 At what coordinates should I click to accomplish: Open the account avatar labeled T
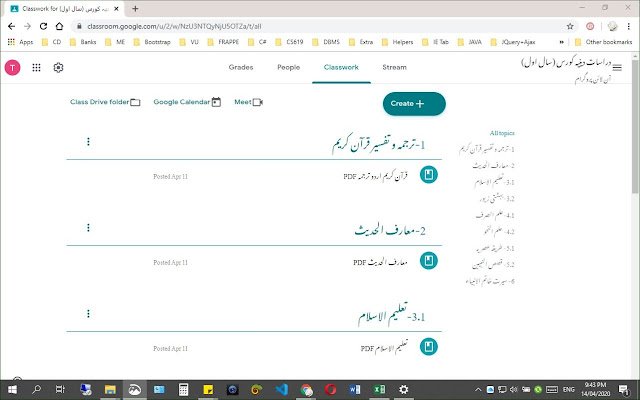coord(12,67)
